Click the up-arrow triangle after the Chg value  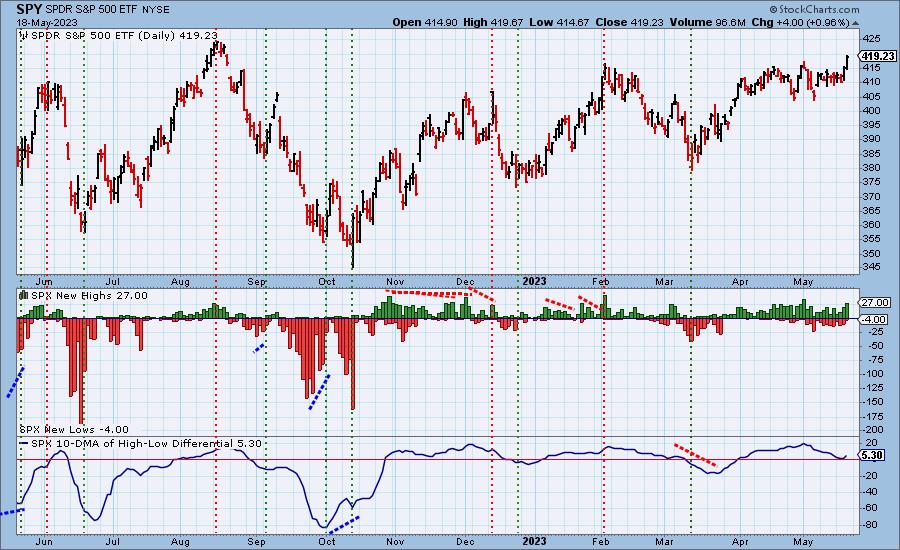click(x=856, y=23)
